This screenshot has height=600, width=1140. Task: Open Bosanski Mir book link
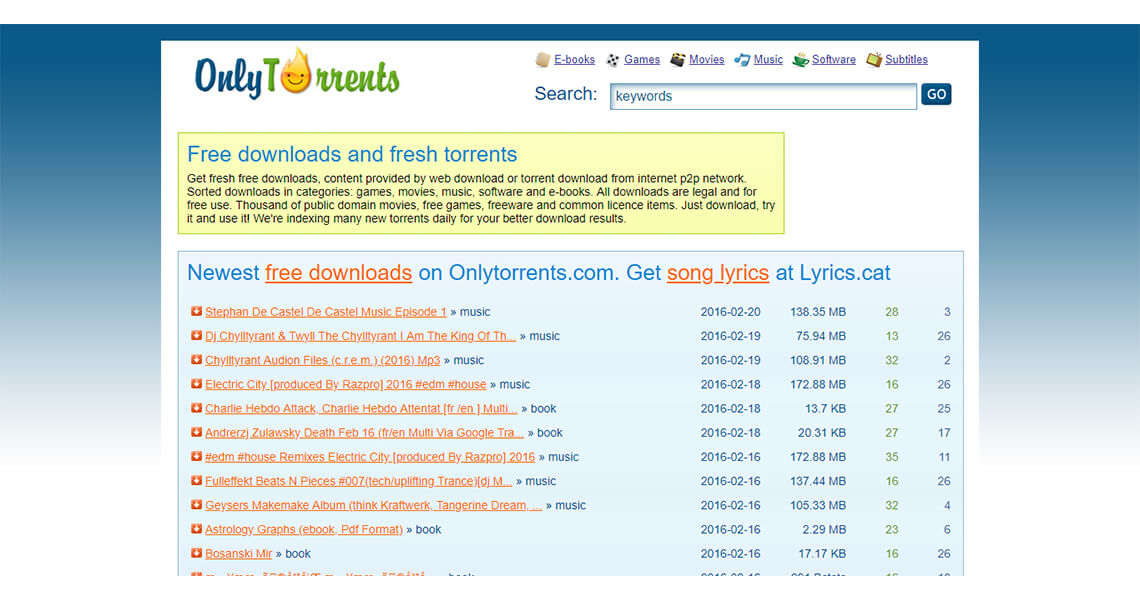pyautogui.click(x=238, y=553)
